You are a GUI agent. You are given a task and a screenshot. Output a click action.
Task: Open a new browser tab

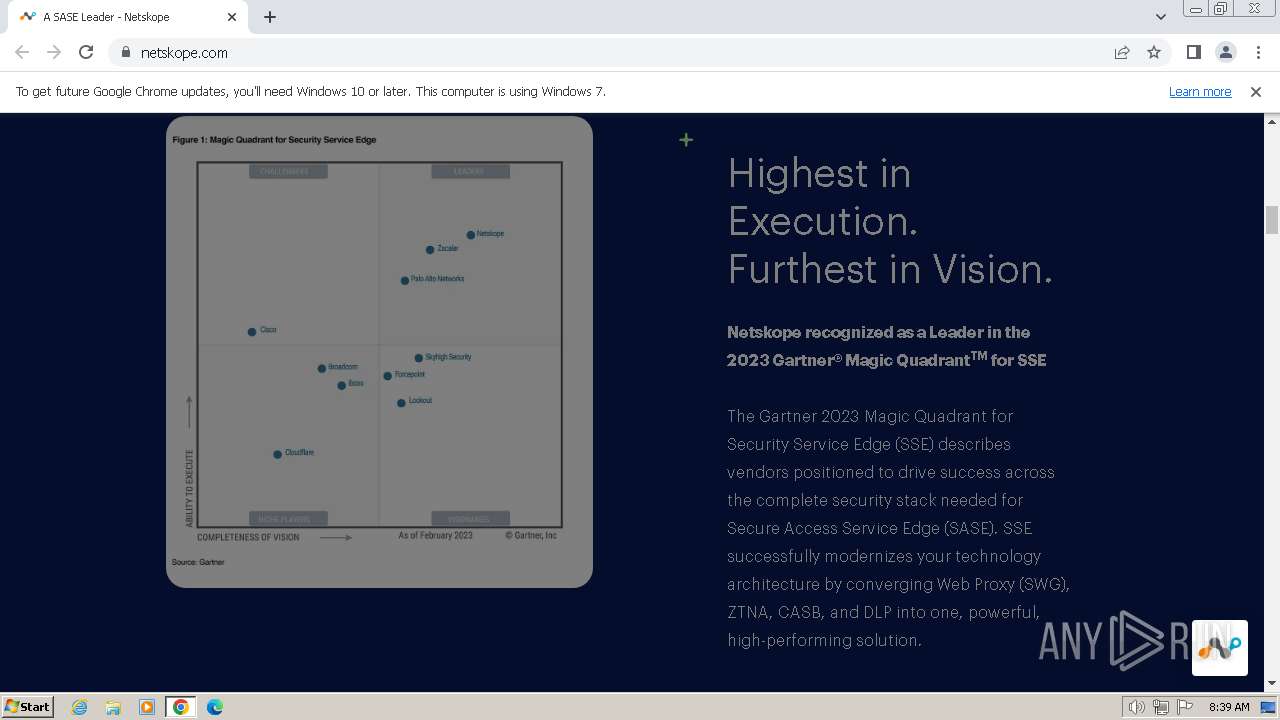[270, 17]
